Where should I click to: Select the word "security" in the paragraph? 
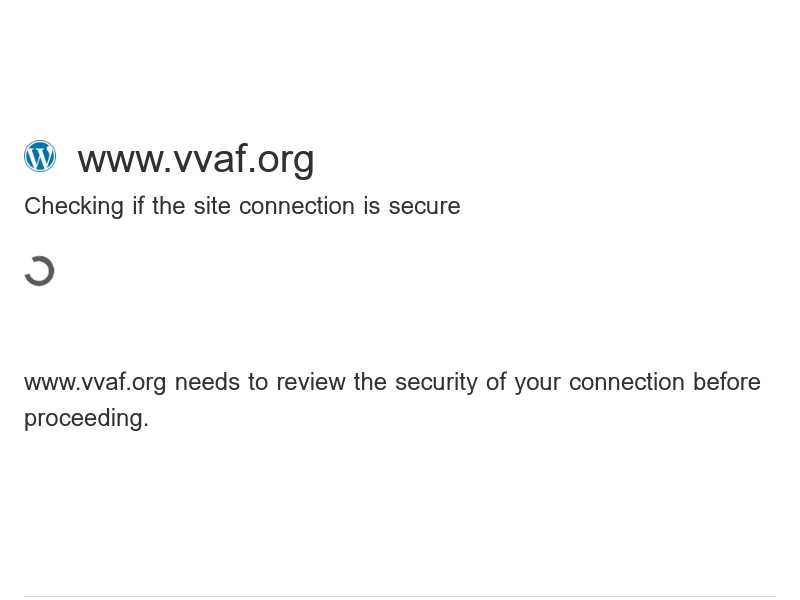436,383
